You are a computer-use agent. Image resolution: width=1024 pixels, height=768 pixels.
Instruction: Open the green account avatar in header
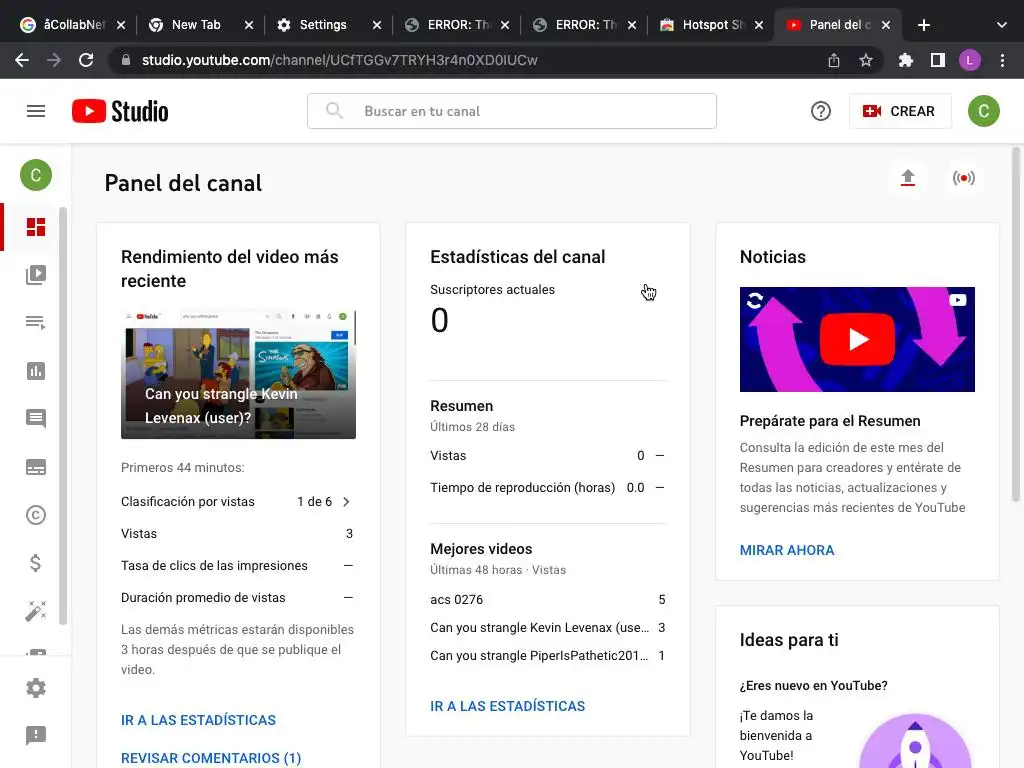pyautogui.click(x=984, y=112)
